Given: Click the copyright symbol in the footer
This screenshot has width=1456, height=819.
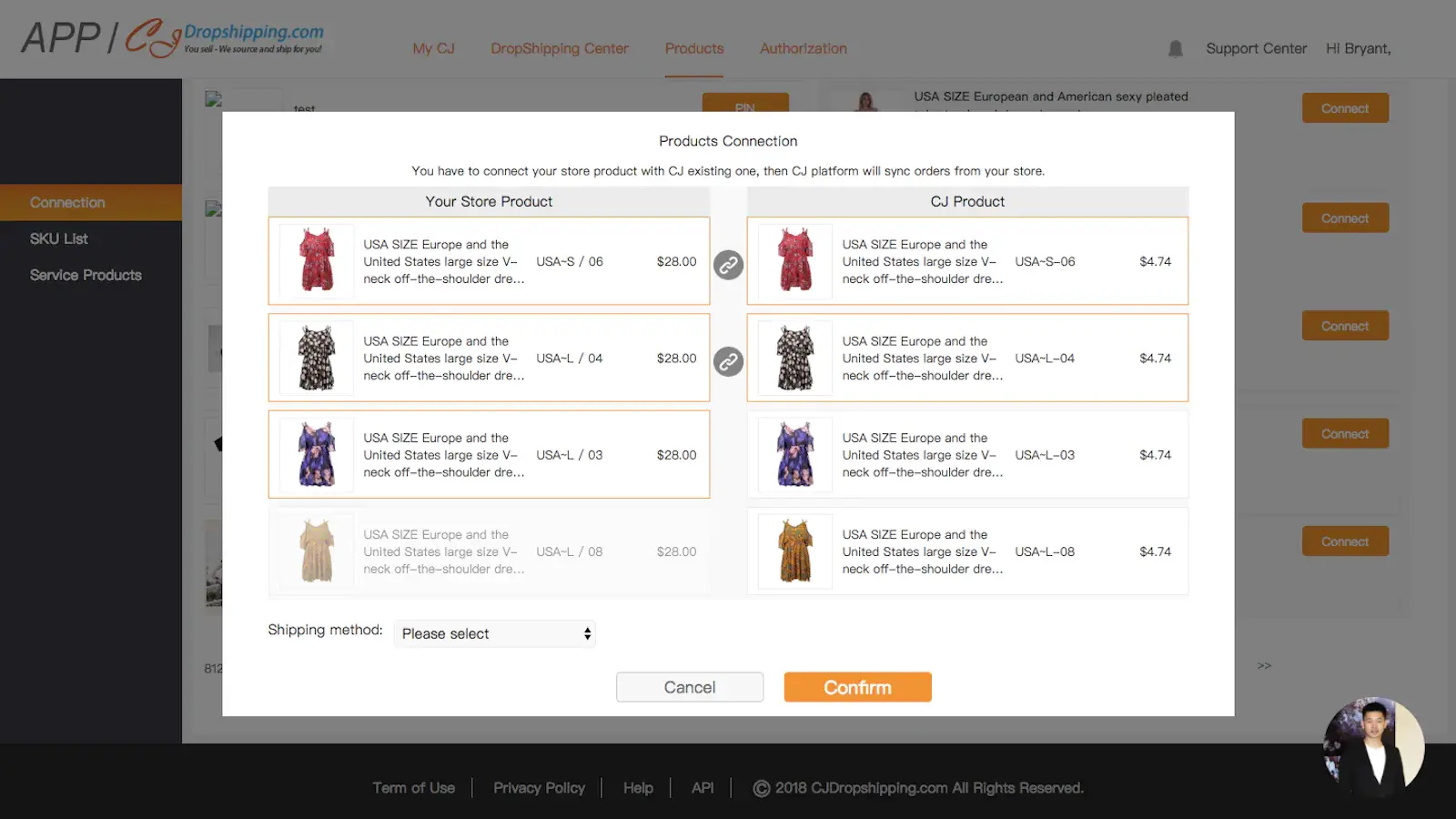Looking at the screenshot, I should [760, 788].
